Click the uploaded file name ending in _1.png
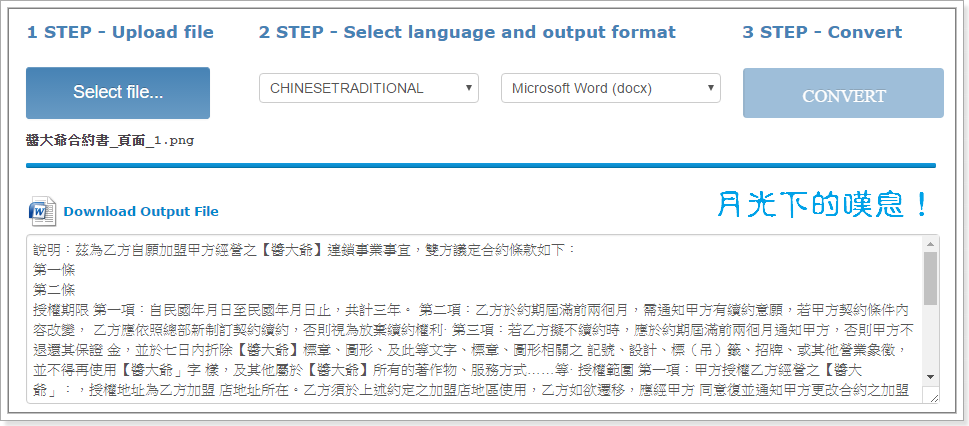Image resolution: width=969 pixels, height=426 pixels. [110, 141]
